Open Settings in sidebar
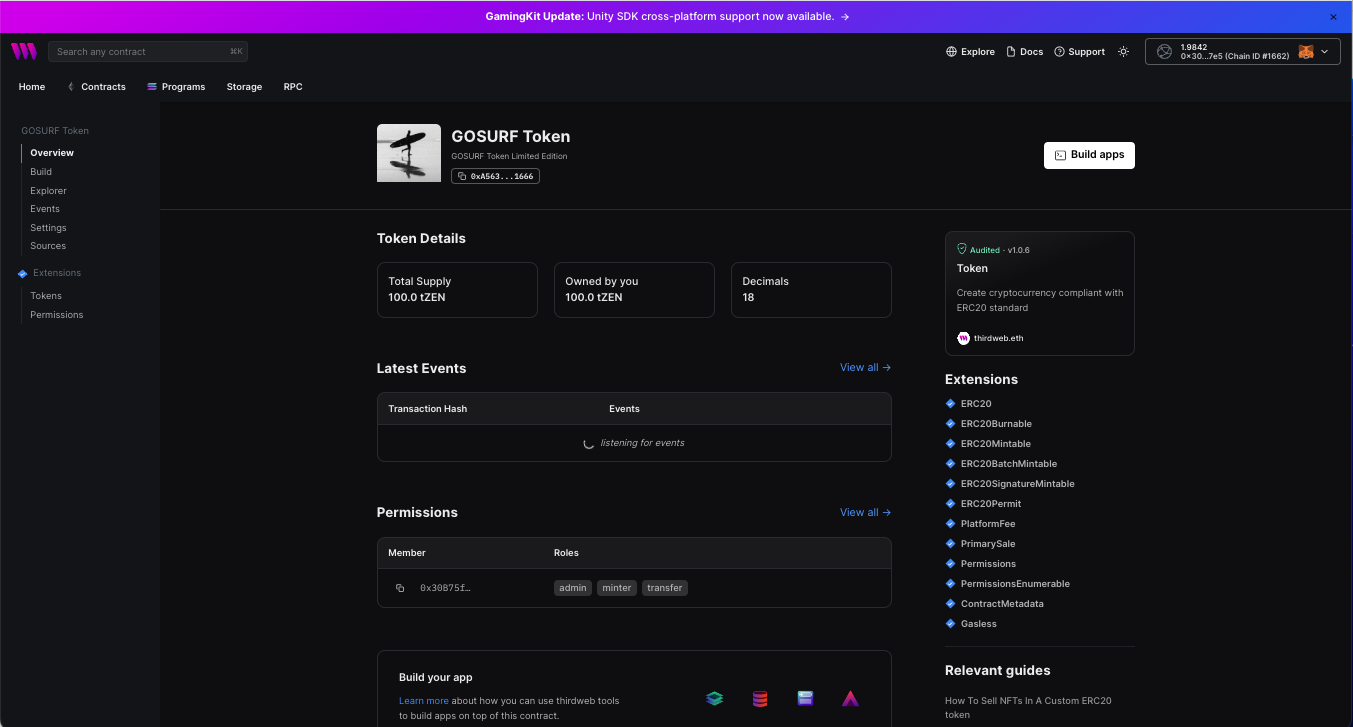Viewport: 1353px width, 727px height. 48,228
